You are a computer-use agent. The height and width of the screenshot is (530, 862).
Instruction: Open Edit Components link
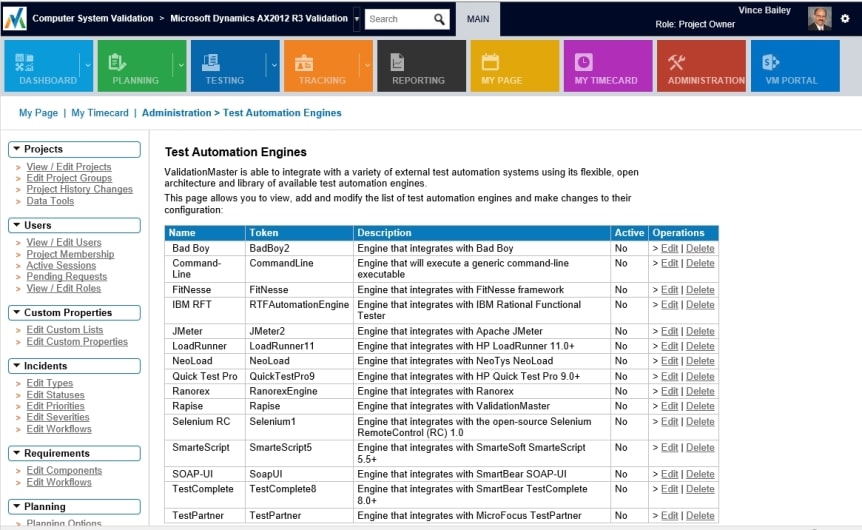pos(64,471)
